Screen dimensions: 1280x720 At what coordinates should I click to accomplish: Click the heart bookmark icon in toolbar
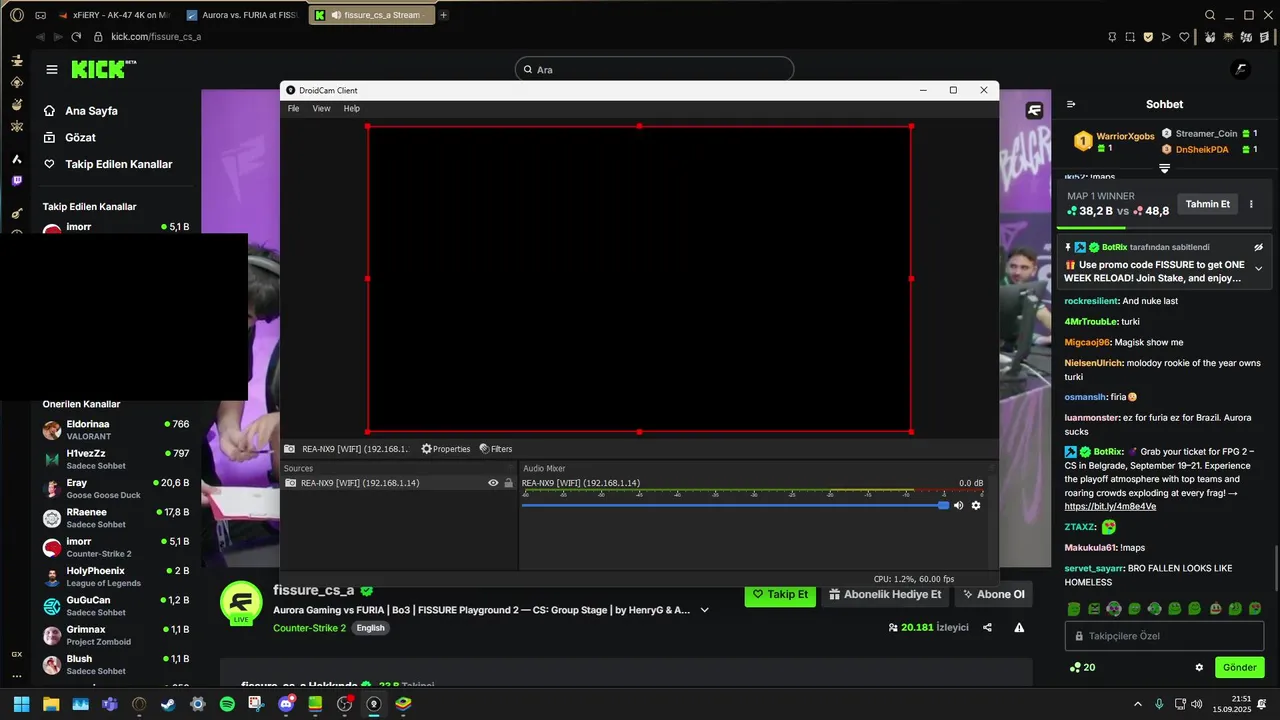[x=1185, y=37]
